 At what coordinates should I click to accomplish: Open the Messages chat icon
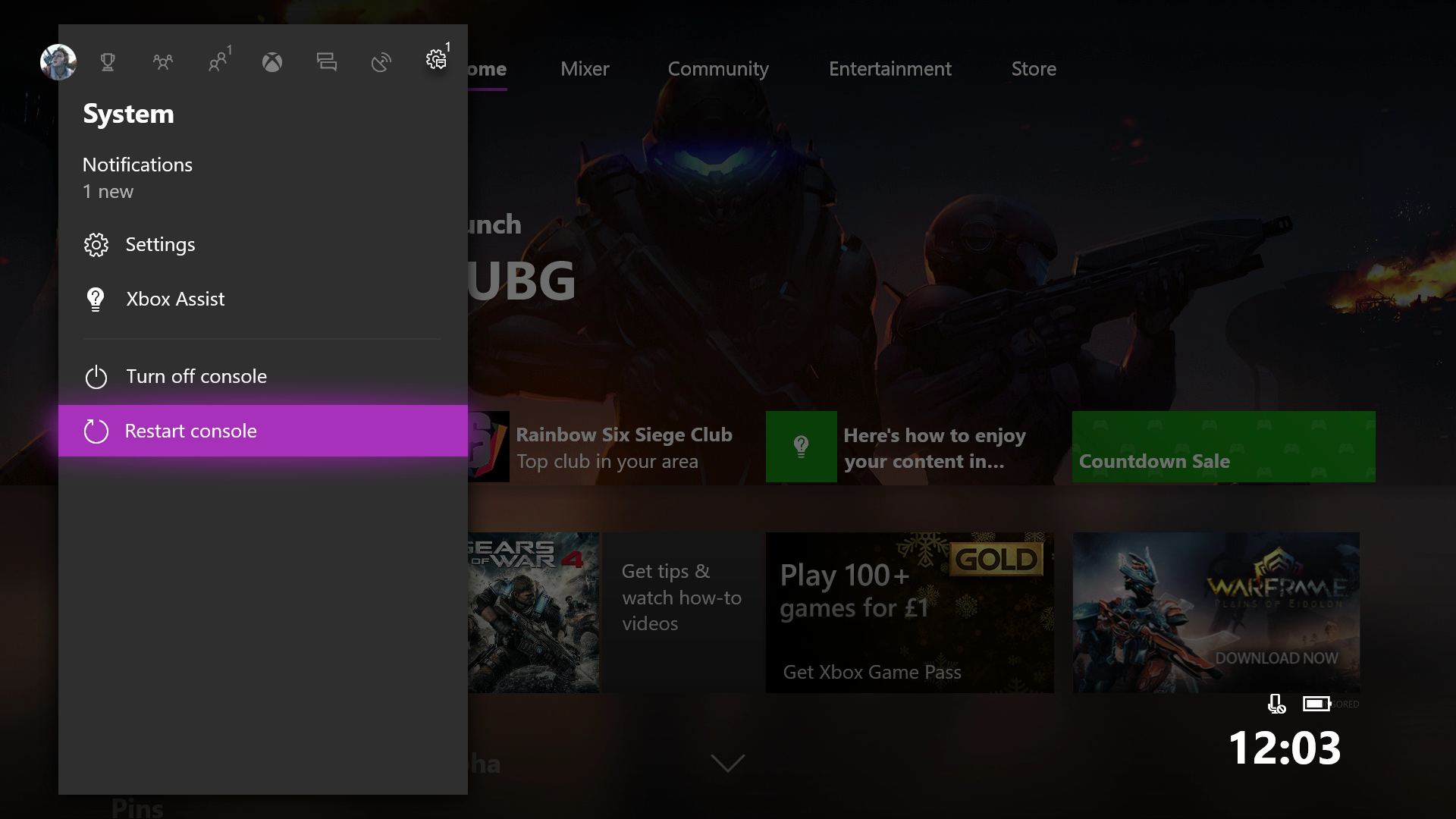click(x=327, y=62)
